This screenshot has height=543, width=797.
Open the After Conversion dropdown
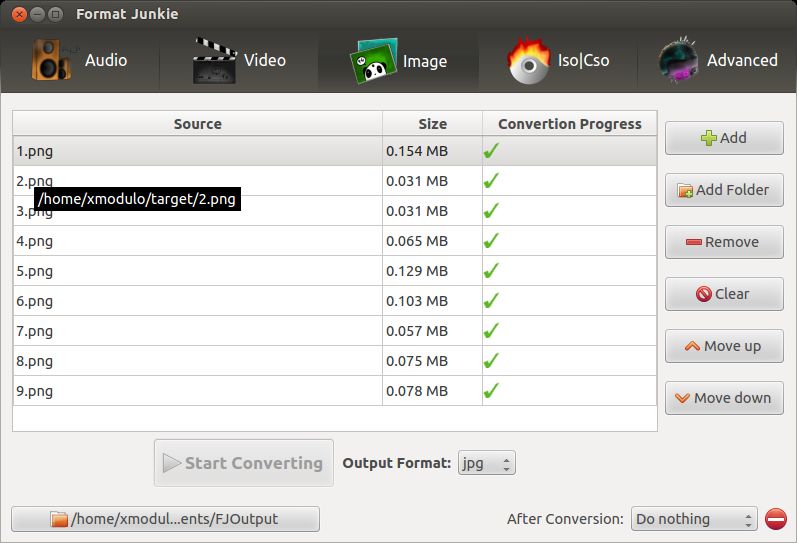(x=694, y=519)
